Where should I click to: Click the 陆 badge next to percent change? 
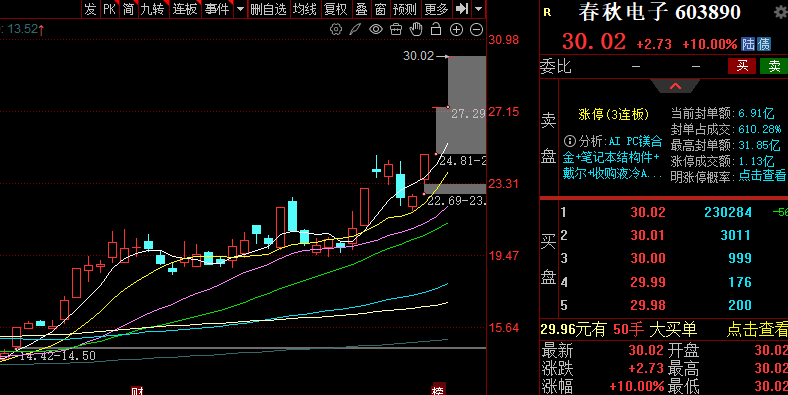(749, 44)
